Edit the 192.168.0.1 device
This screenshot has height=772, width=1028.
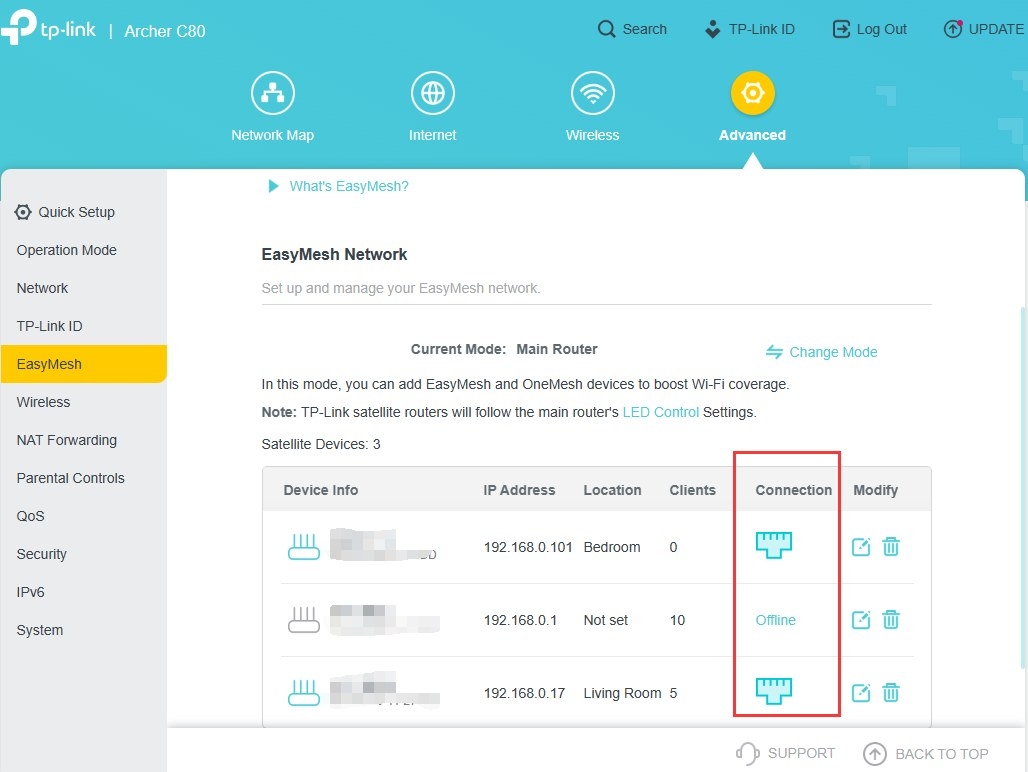pos(861,619)
